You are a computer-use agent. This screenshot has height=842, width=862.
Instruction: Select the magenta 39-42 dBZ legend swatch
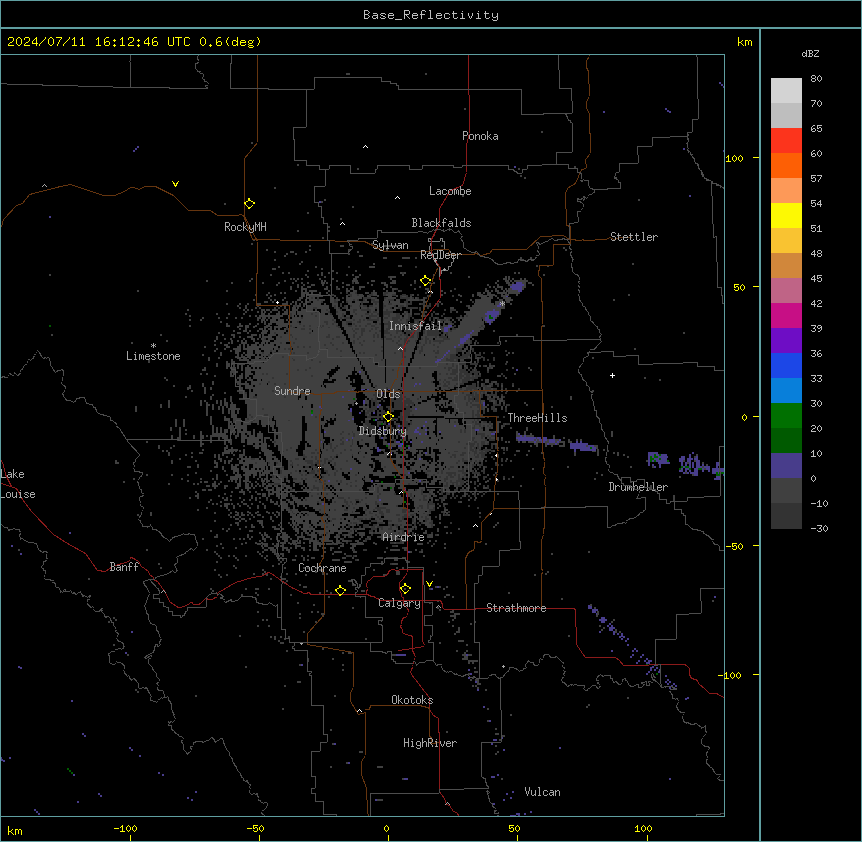click(x=786, y=315)
